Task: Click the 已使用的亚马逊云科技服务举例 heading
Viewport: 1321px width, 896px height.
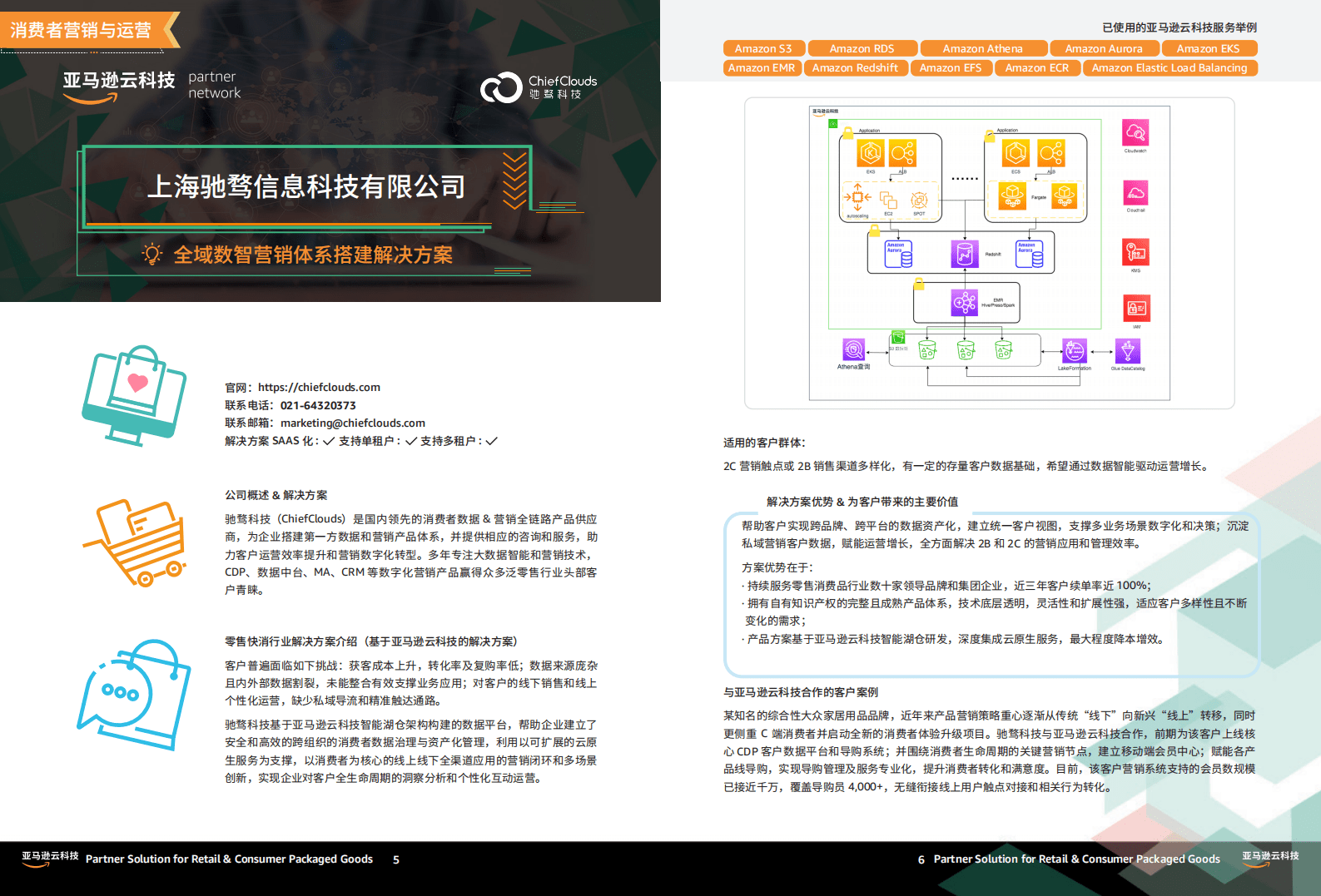Action: (1179, 27)
